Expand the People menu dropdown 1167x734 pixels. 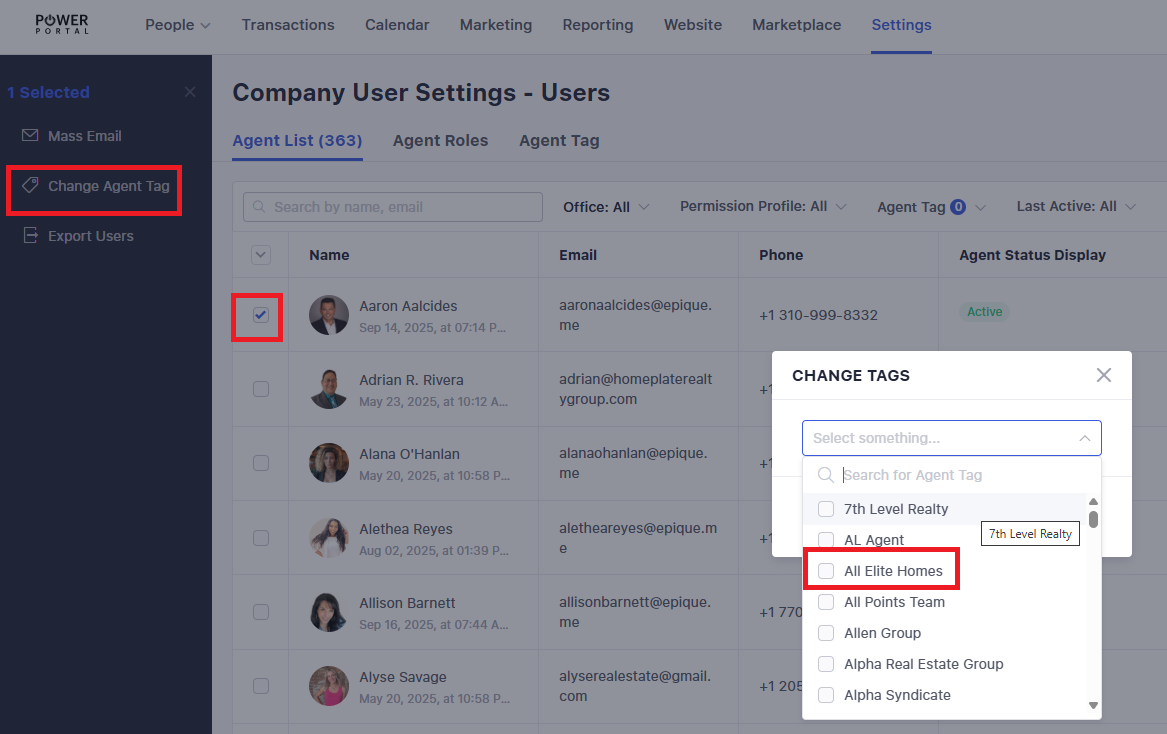point(178,25)
